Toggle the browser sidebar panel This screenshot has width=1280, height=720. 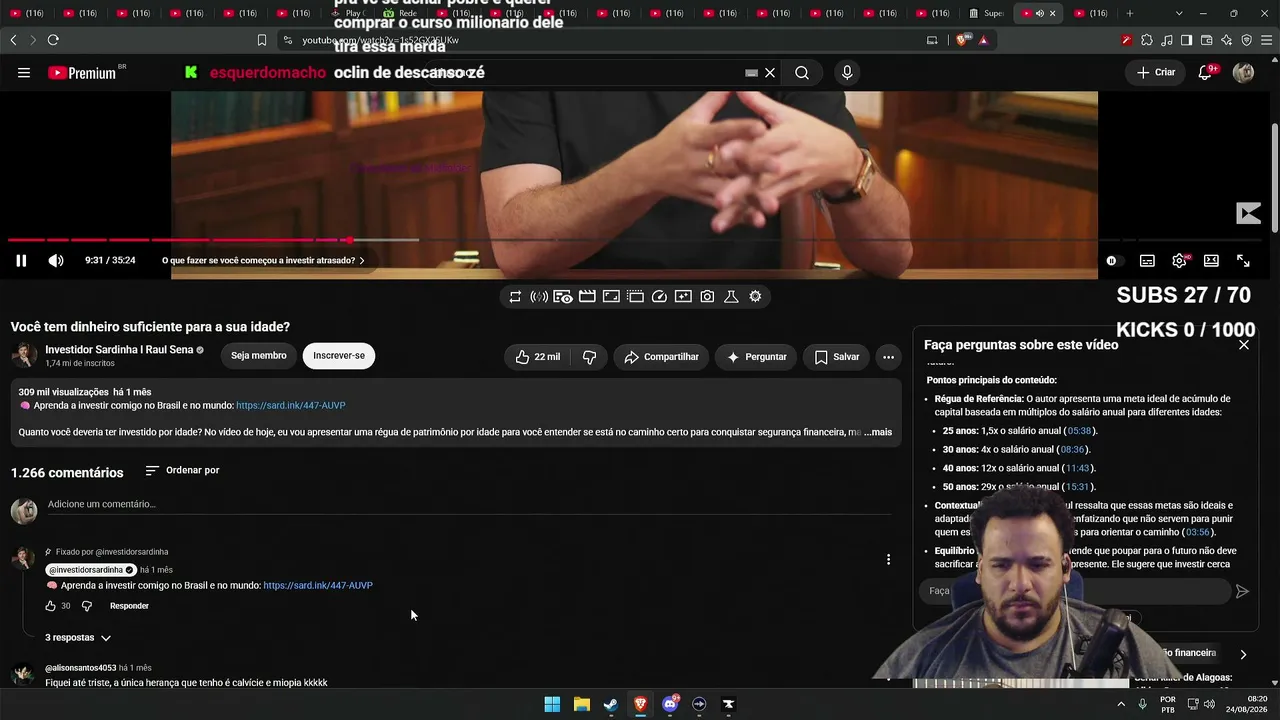[x=1186, y=40]
